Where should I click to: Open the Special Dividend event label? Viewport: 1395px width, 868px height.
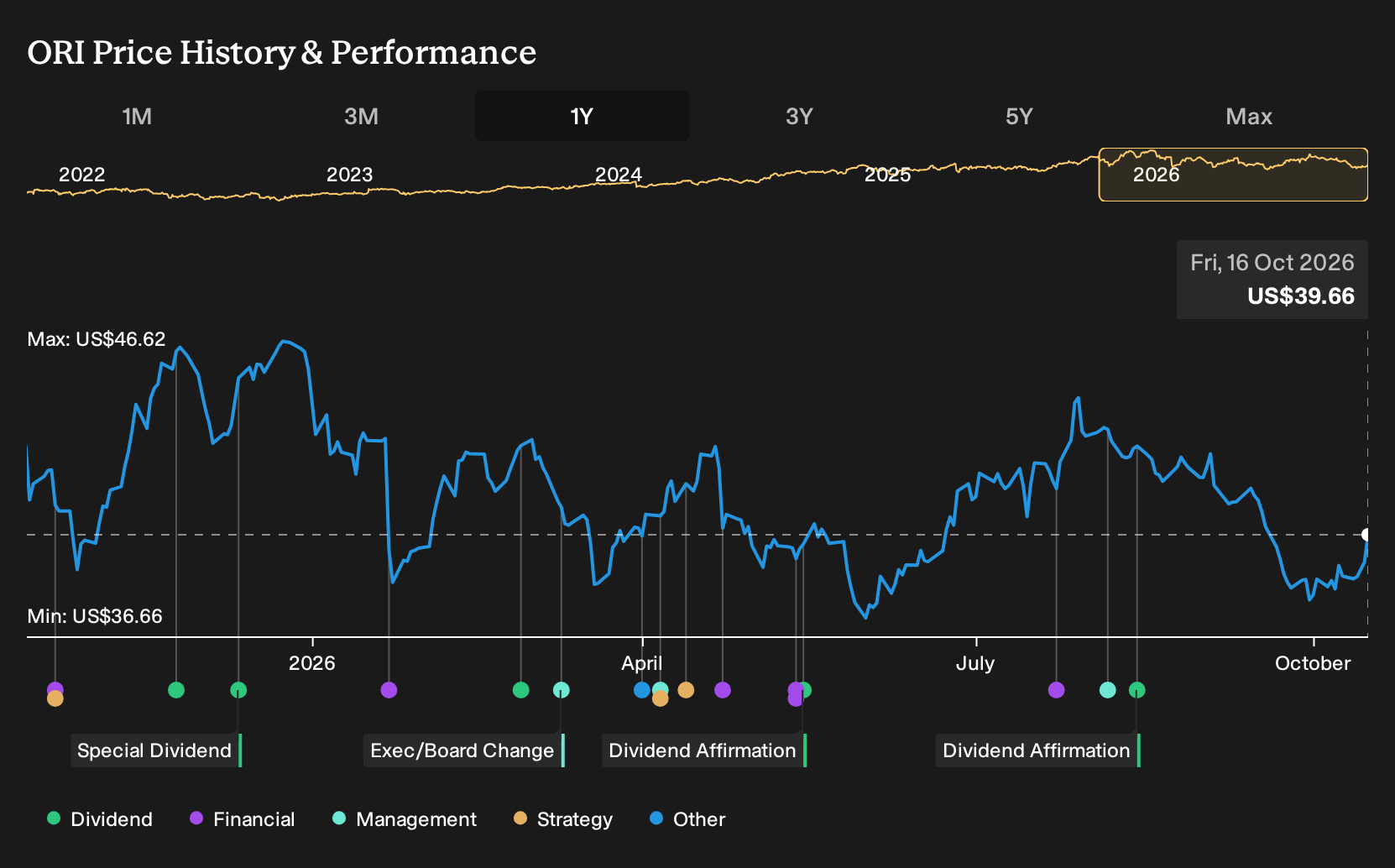click(x=156, y=750)
